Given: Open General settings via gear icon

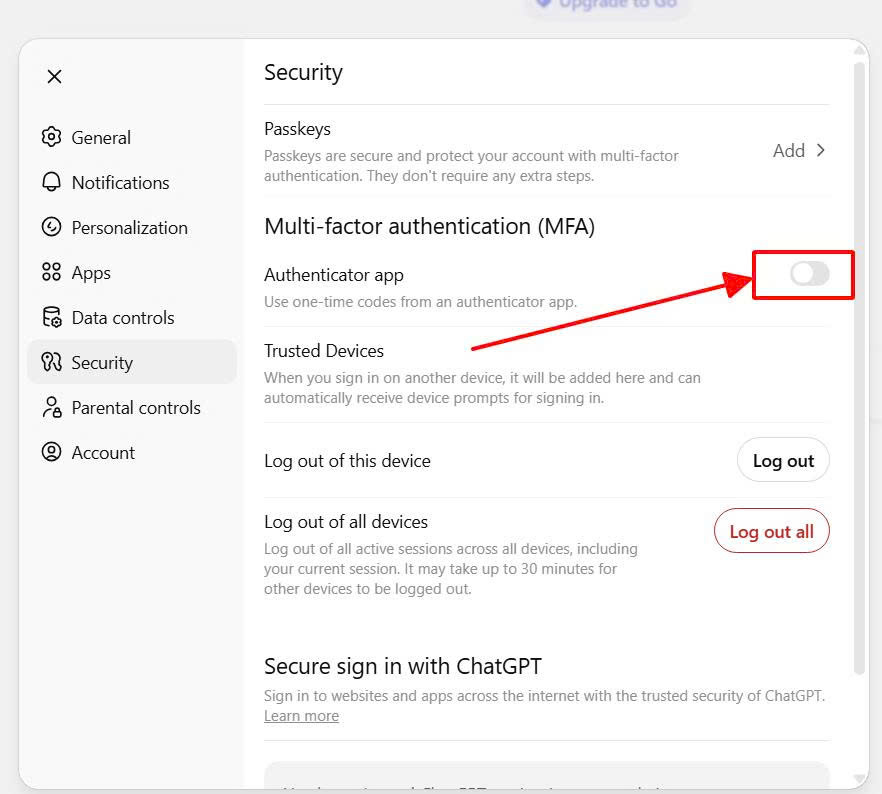Looking at the screenshot, I should [x=51, y=137].
